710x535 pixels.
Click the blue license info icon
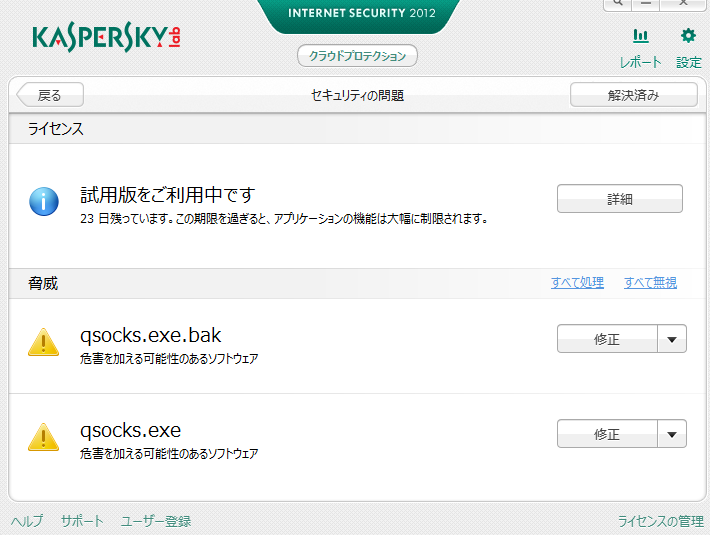pyautogui.click(x=44, y=201)
